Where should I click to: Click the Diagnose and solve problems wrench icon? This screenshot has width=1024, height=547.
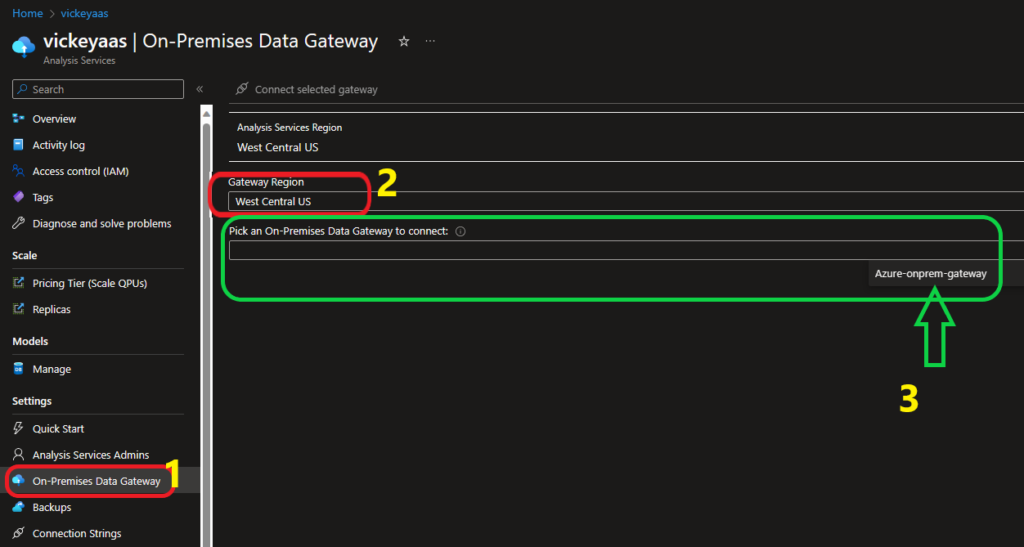(18, 223)
